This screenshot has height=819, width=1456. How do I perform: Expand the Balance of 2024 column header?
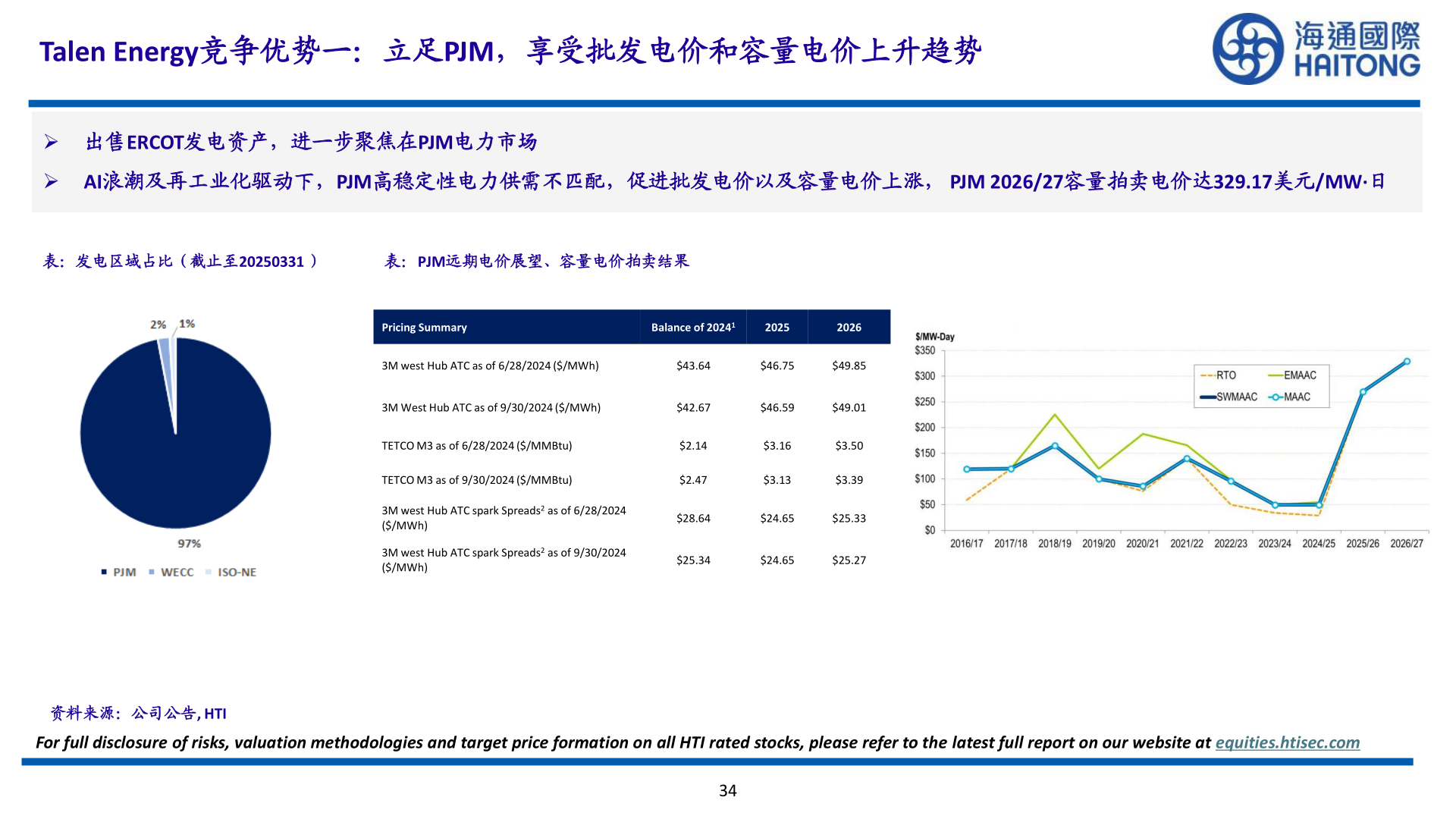692,327
